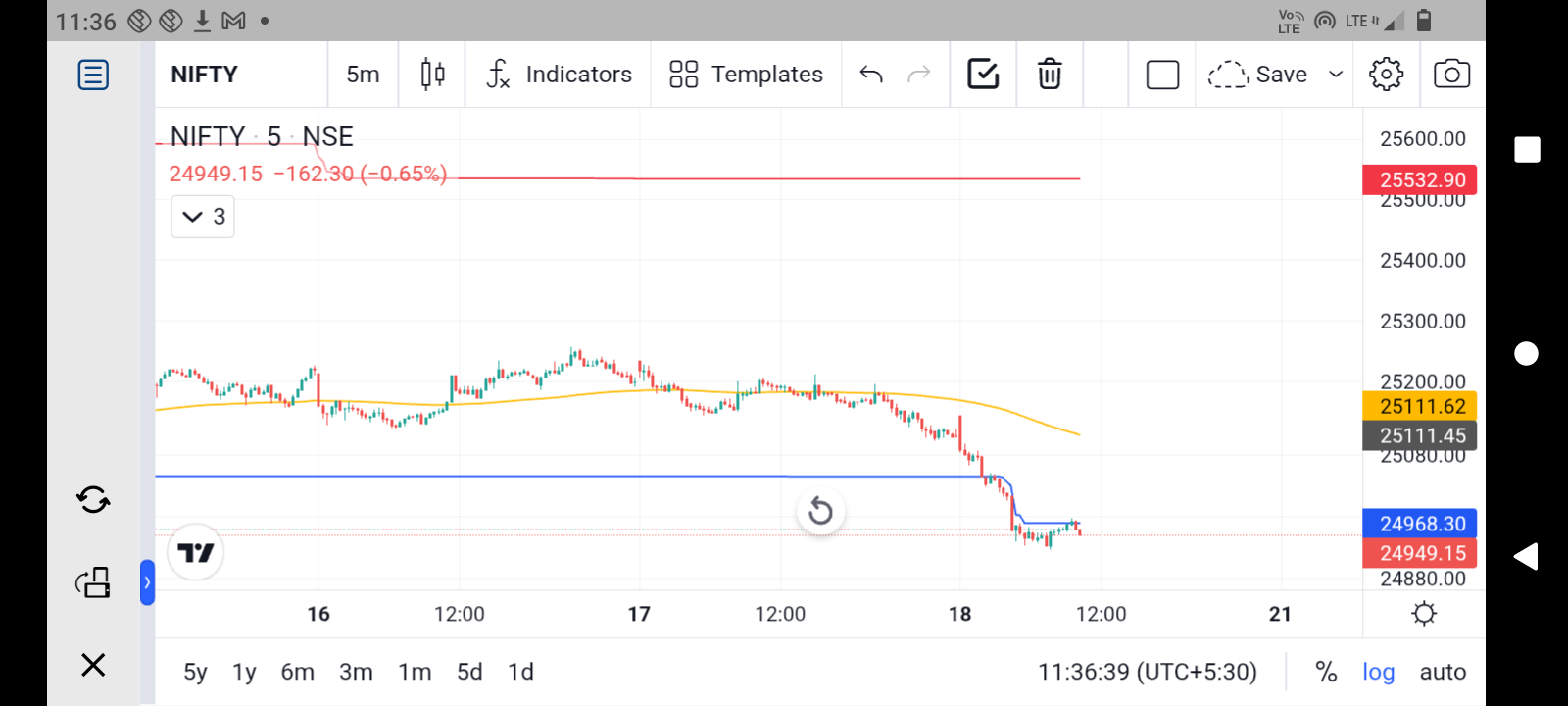
Task: Select the 6m time range
Action: click(298, 672)
